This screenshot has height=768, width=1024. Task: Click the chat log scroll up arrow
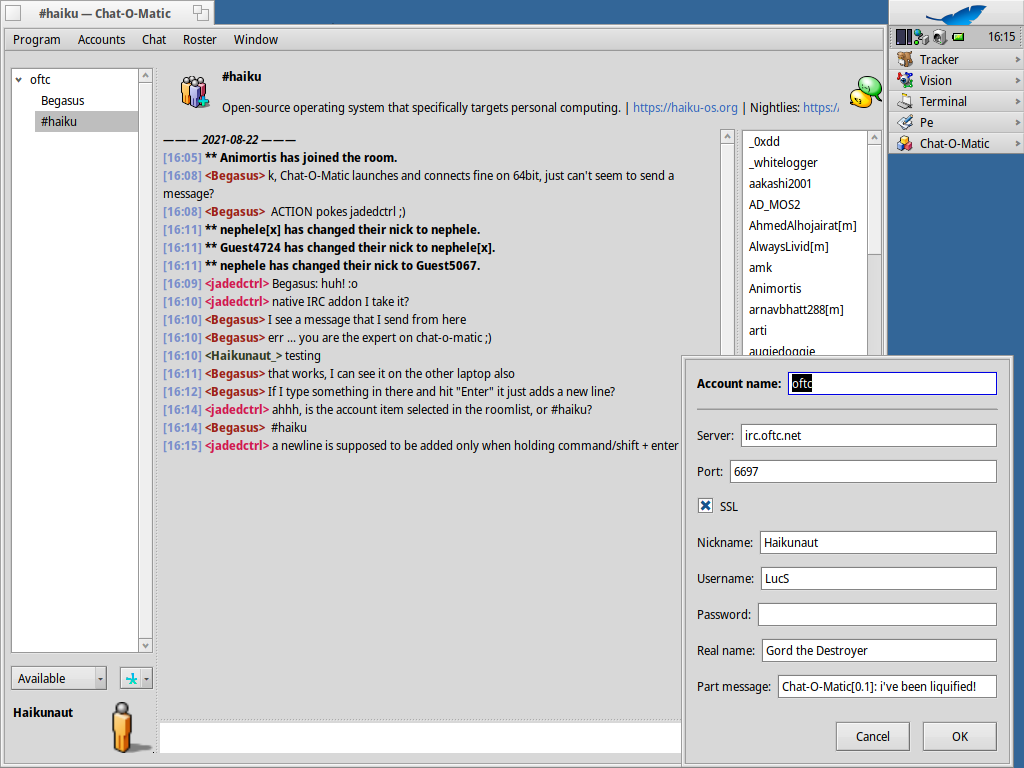tap(728, 136)
